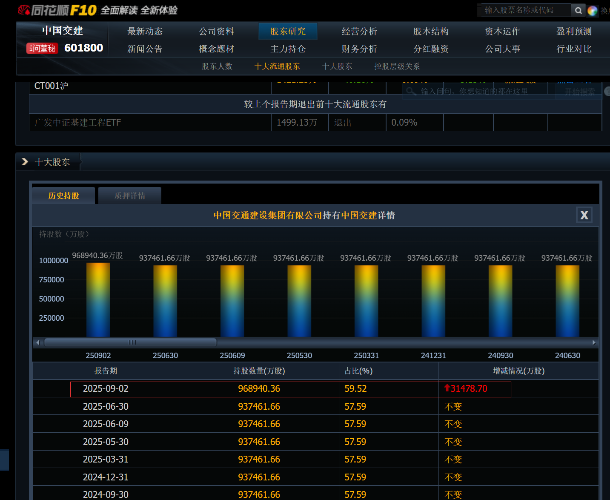
Task: Click the stock code 601800
Action: click(x=84, y=48)
